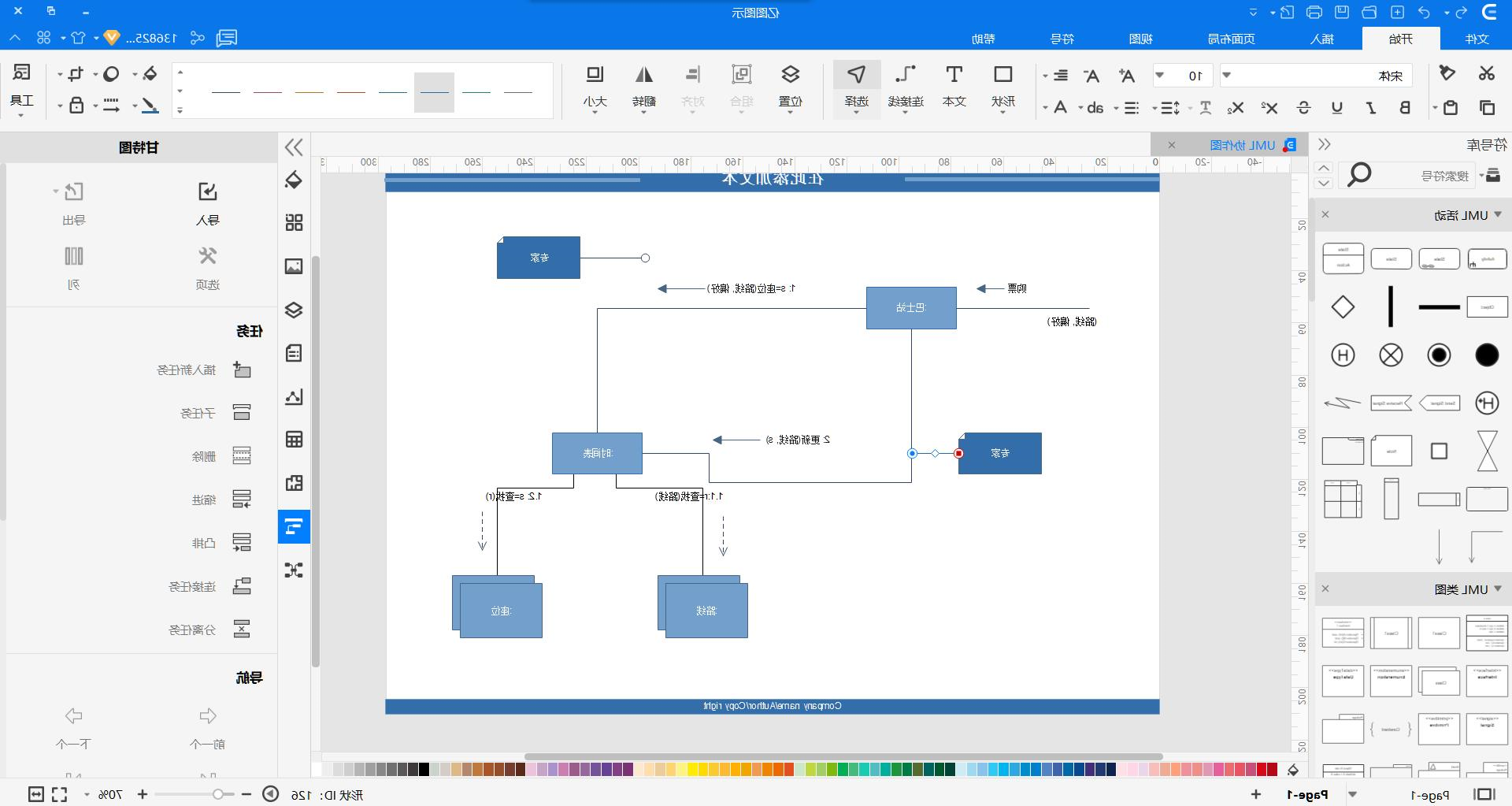Screen dimensions: 1512x806
Task: Open the table panel in side strip
Action: coord(294,440)
